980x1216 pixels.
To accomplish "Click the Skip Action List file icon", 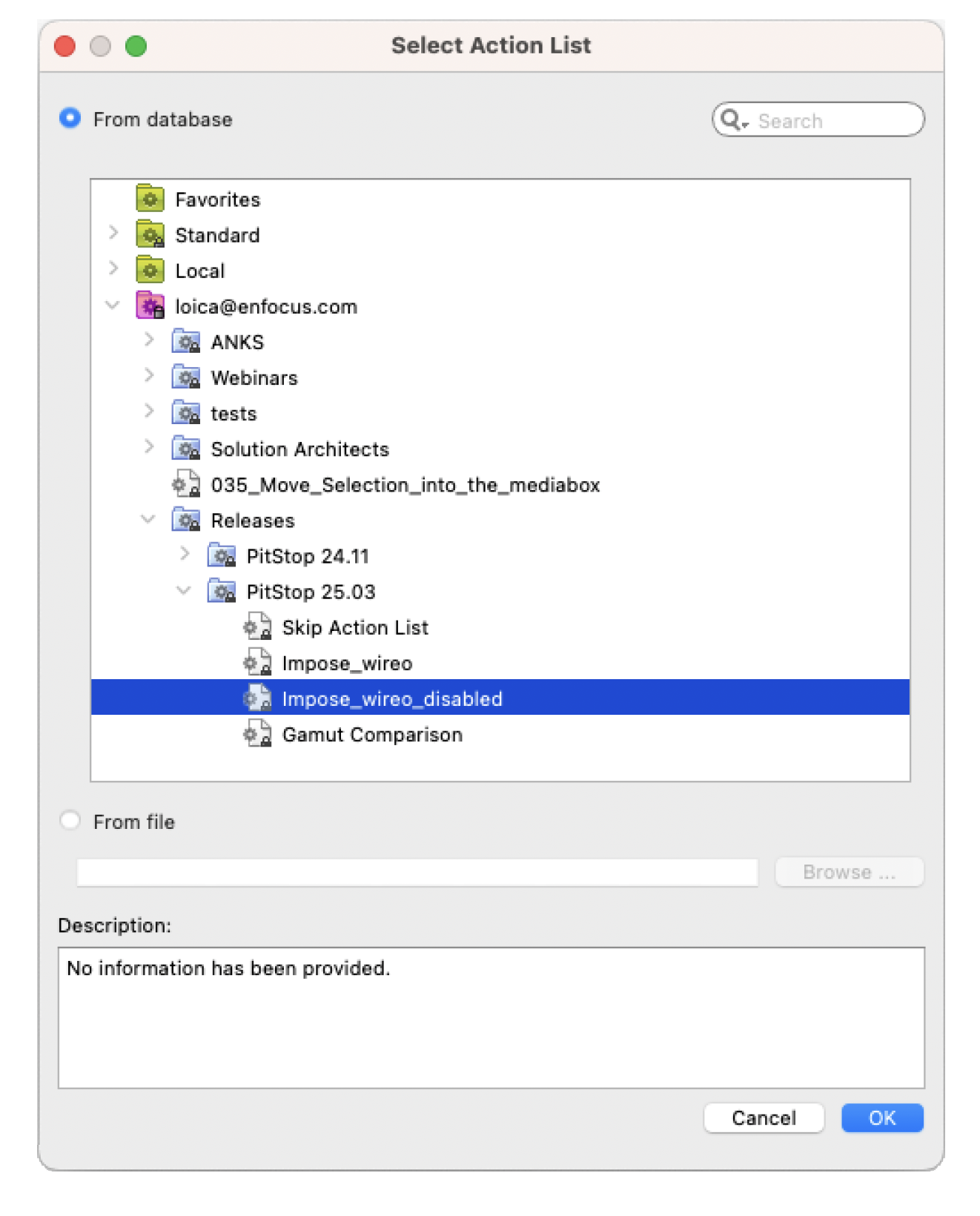I will pos(257,627).
